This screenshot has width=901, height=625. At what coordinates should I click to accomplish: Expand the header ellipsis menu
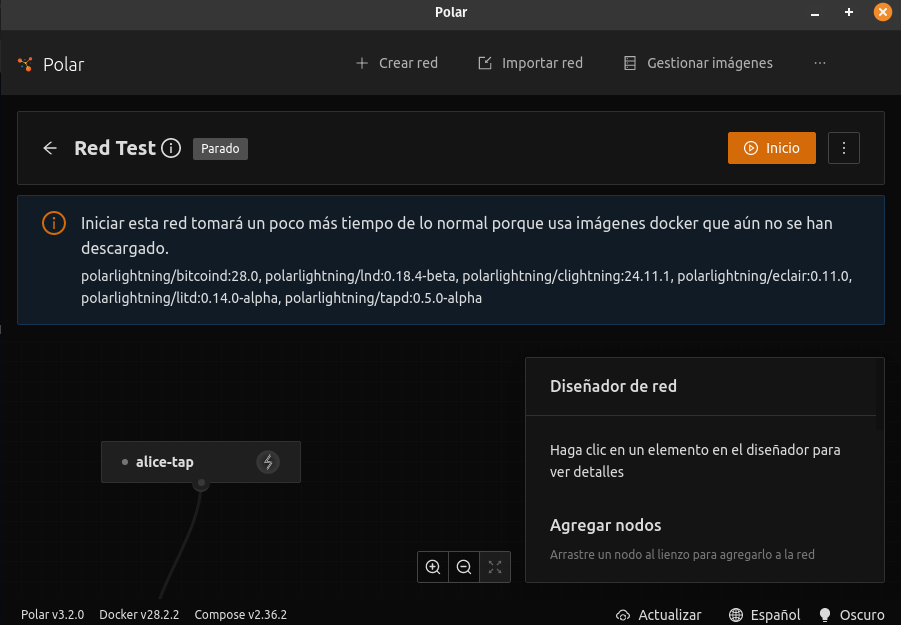pos(820,63)
